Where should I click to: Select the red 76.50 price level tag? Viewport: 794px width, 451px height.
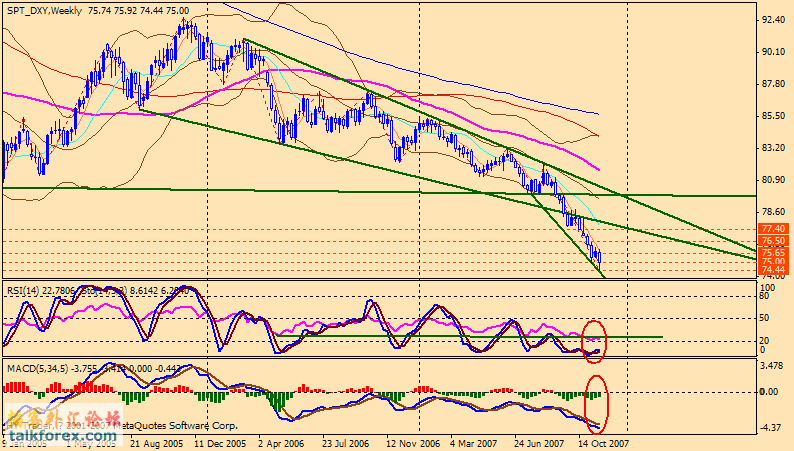click(773, 241)
